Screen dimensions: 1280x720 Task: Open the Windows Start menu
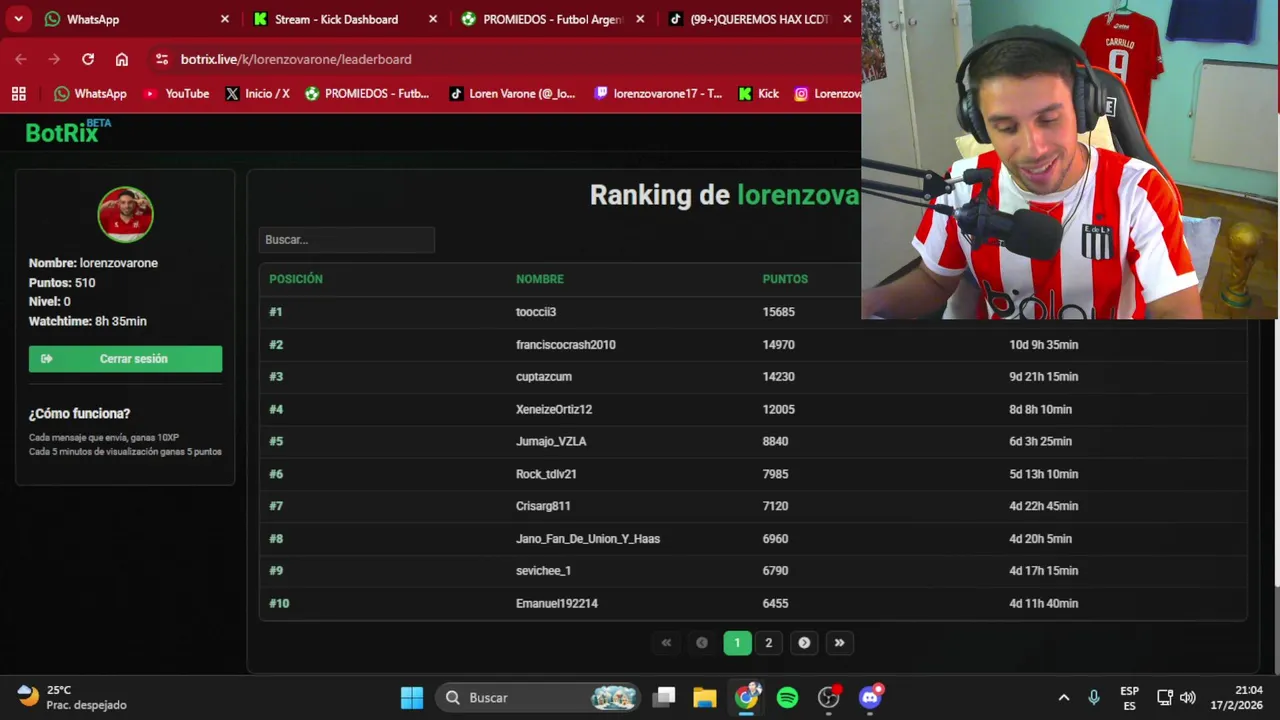coord(412,698)
